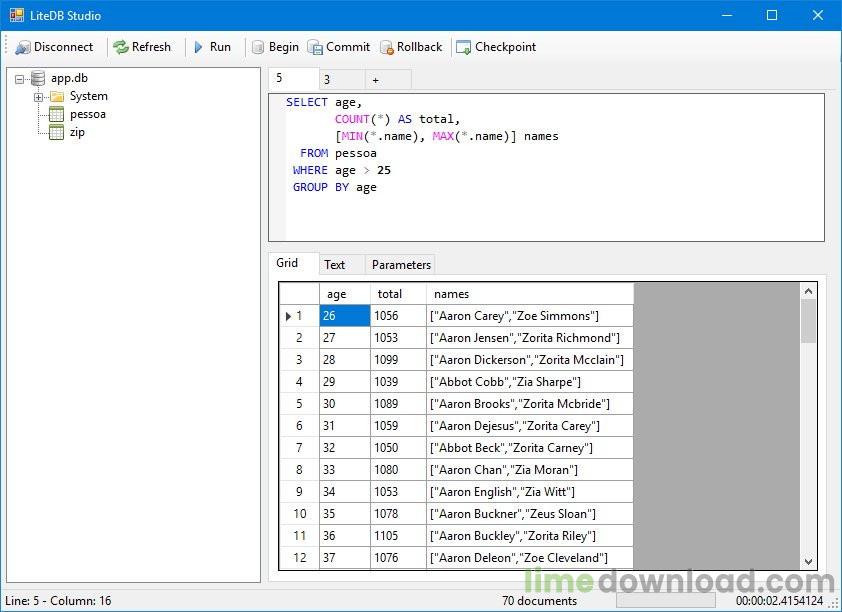Click the Refresh toolbar icon
The image size is (842, 612).
tap(121, 47)
